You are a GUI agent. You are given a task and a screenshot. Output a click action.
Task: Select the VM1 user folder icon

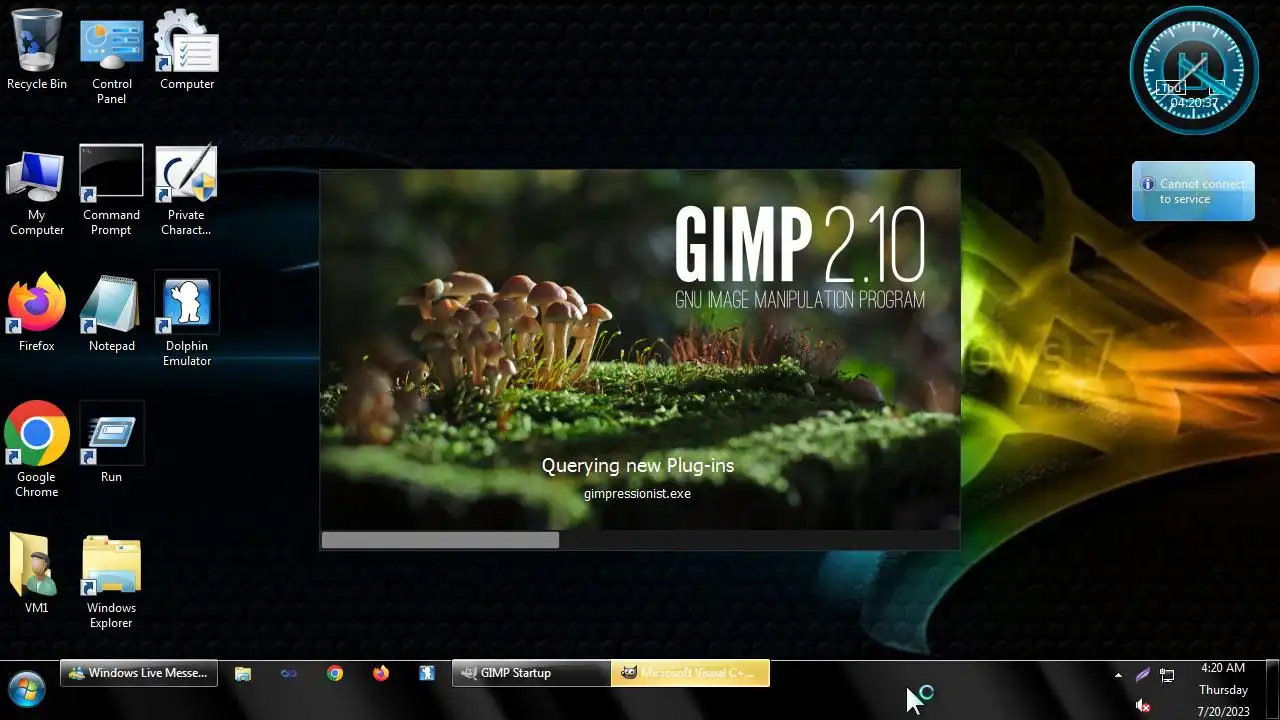(37, 574)
